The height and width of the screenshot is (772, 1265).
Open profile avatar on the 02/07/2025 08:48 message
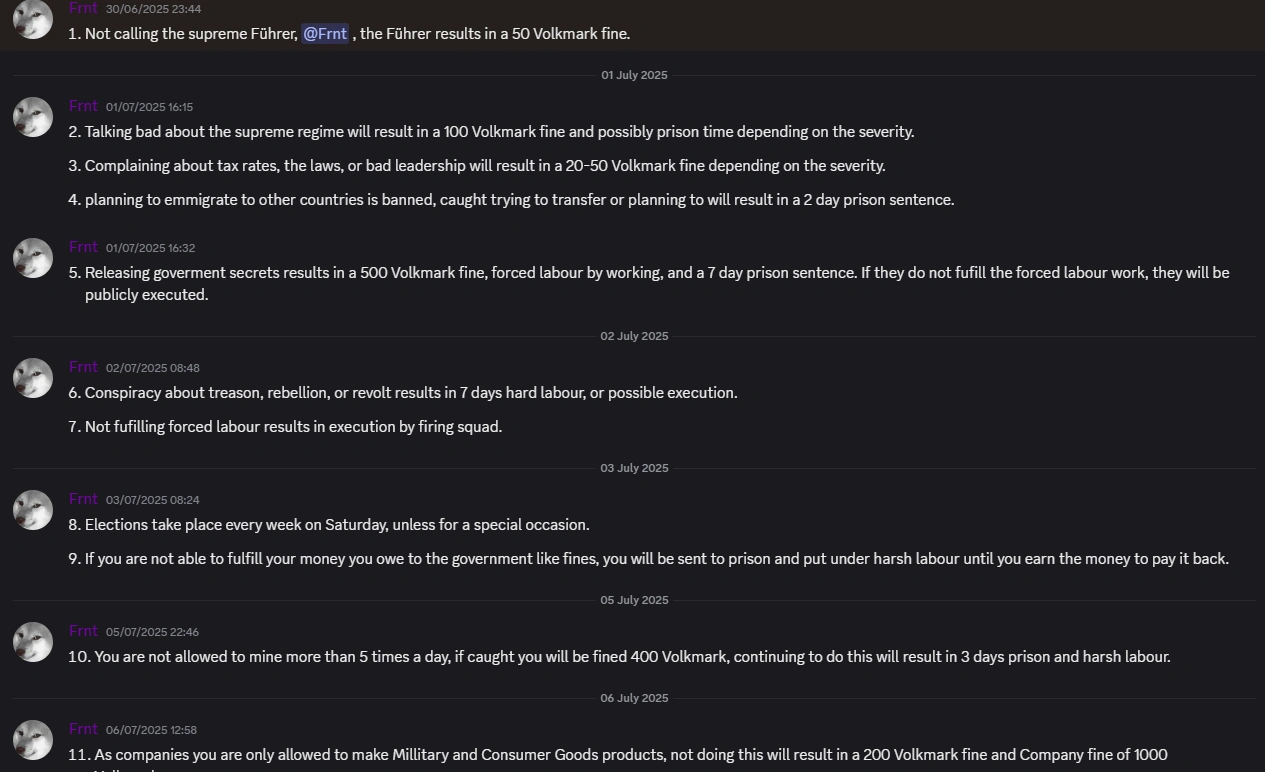[33, 378]
